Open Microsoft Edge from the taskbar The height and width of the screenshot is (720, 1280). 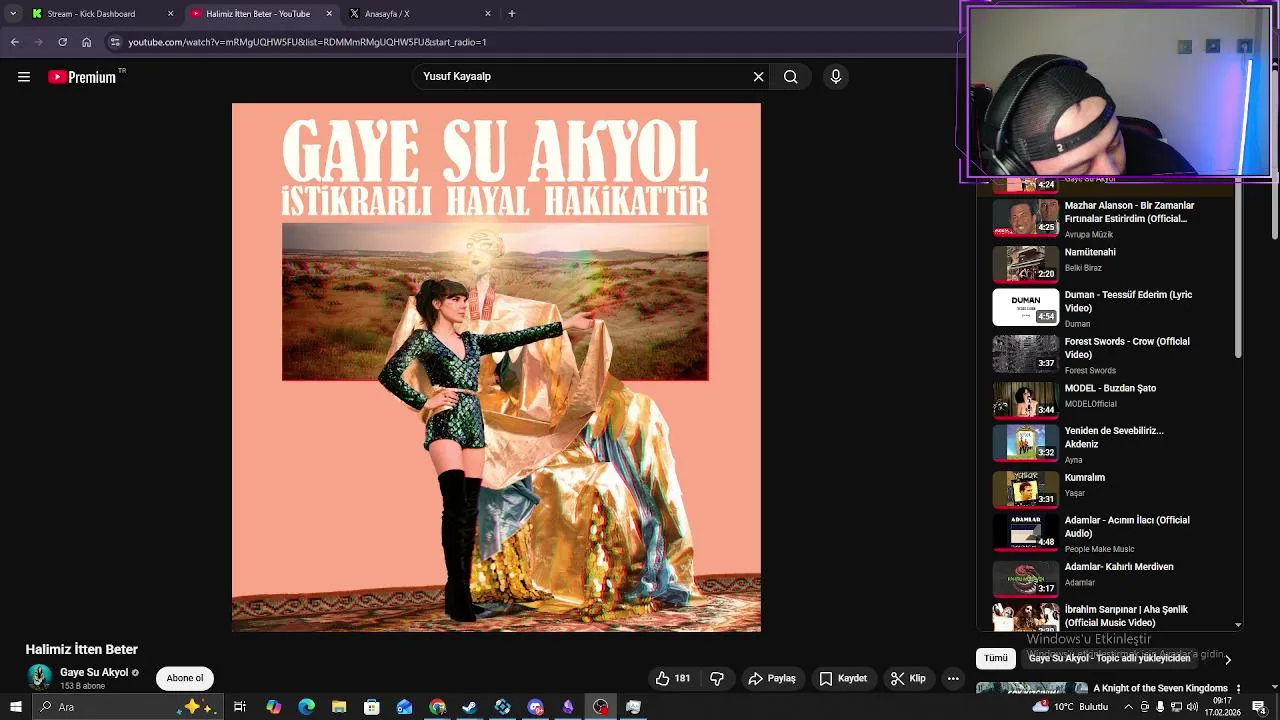click(x=306, y=707)
